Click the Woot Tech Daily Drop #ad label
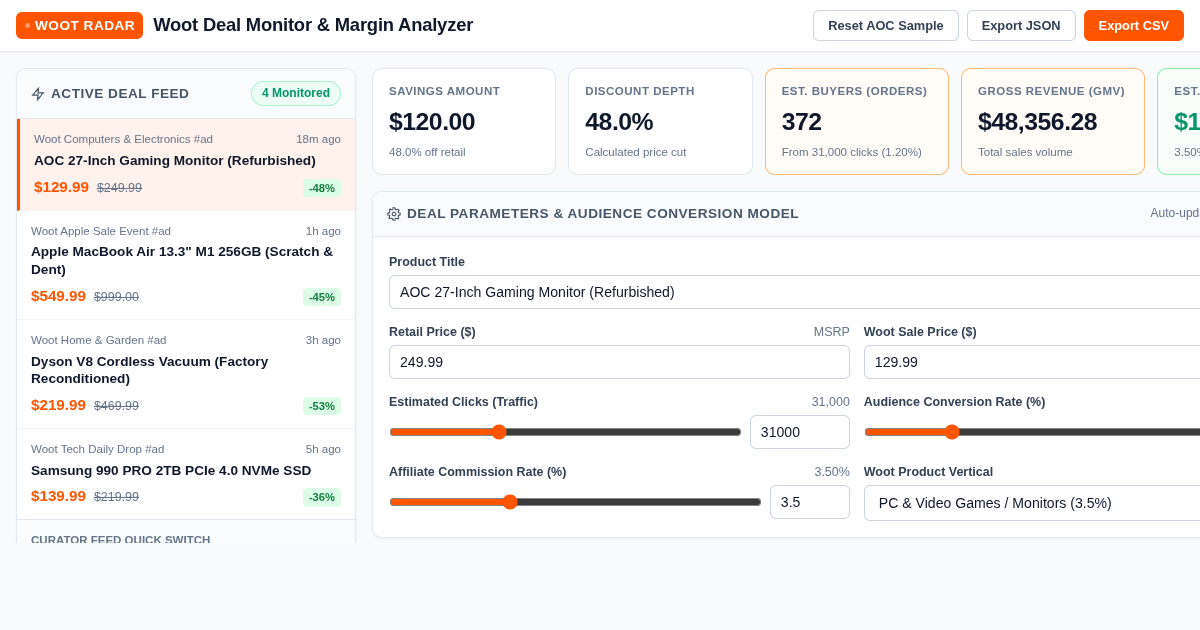 [98, 449]
